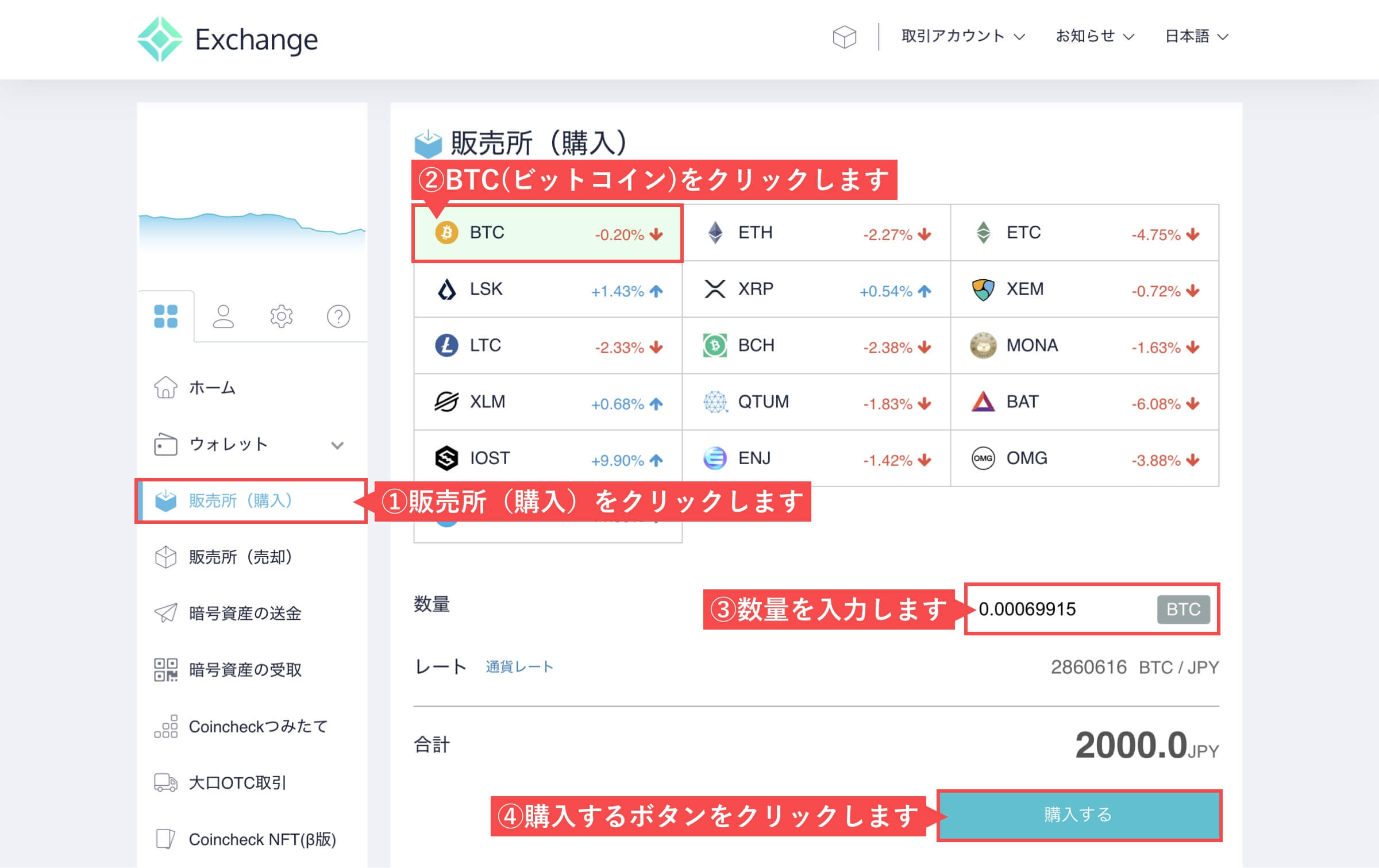Click the ENJ Enjin icon

pyautogui.click(x=715, y=458)
